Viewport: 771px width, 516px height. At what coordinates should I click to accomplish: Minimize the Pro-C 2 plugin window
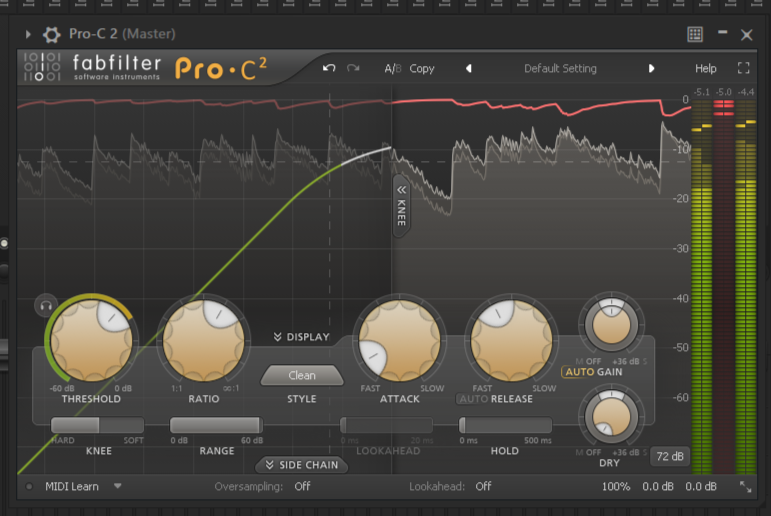[x=722, y=32]
